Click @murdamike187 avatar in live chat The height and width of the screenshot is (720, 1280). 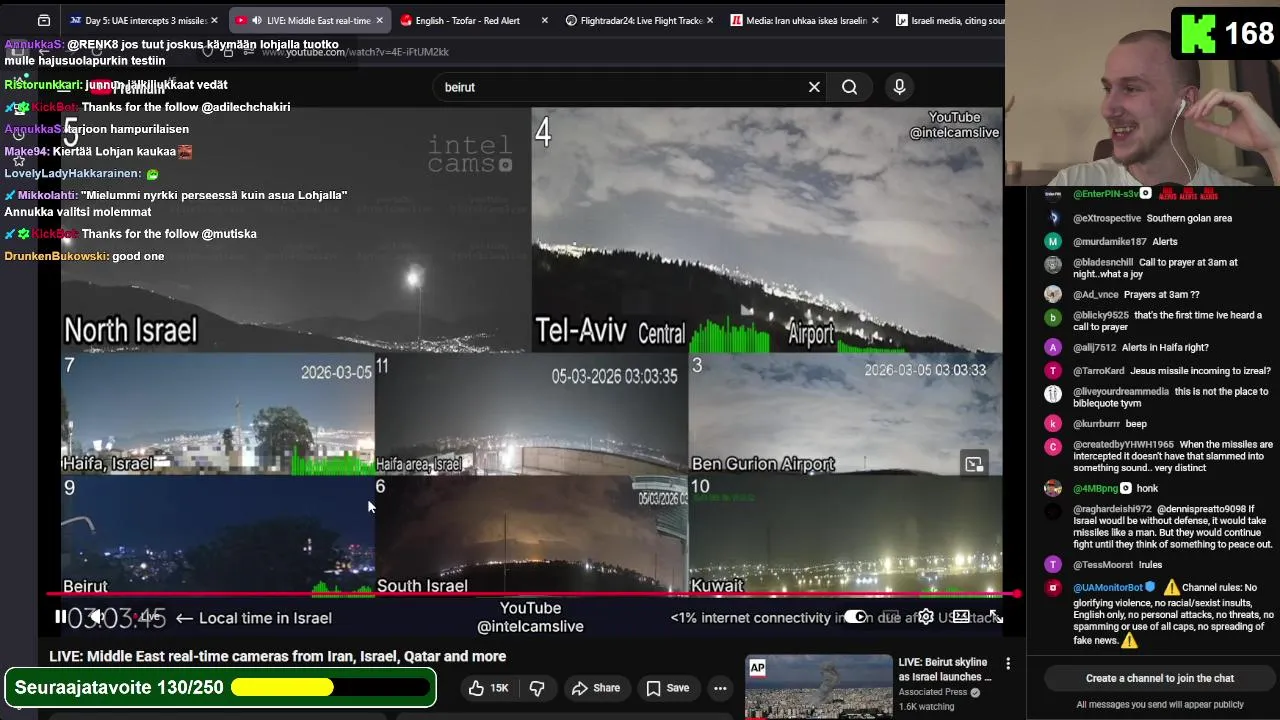click(1053, 241)
